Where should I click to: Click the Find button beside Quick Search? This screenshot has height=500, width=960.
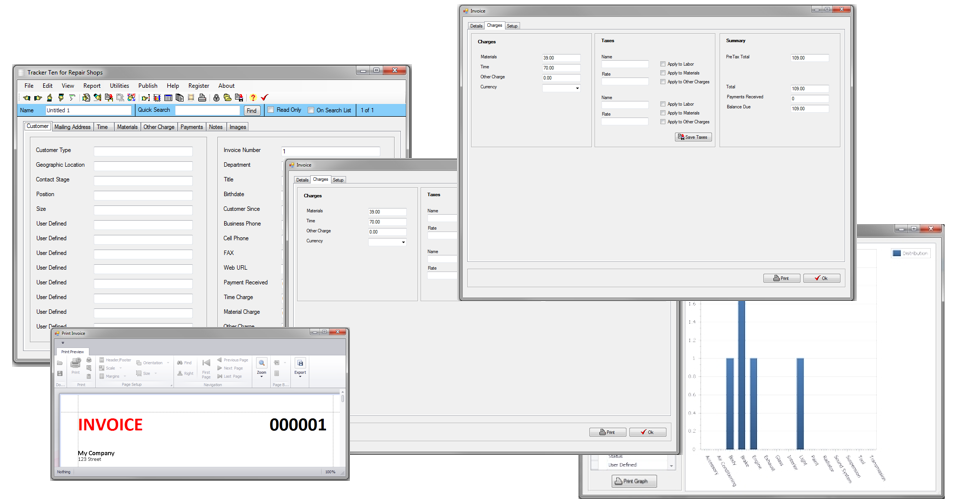252,111
